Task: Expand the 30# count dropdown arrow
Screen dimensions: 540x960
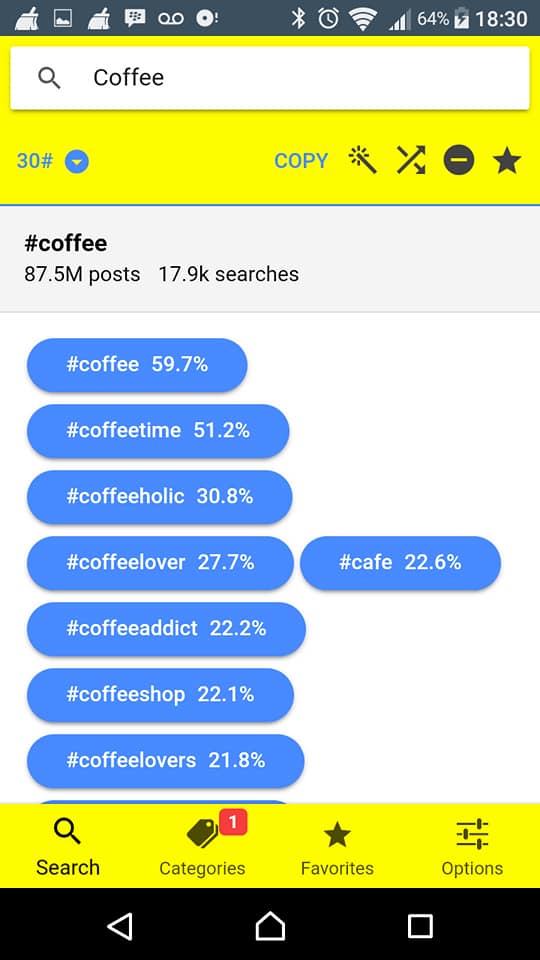Action: [x=77, y=162]
